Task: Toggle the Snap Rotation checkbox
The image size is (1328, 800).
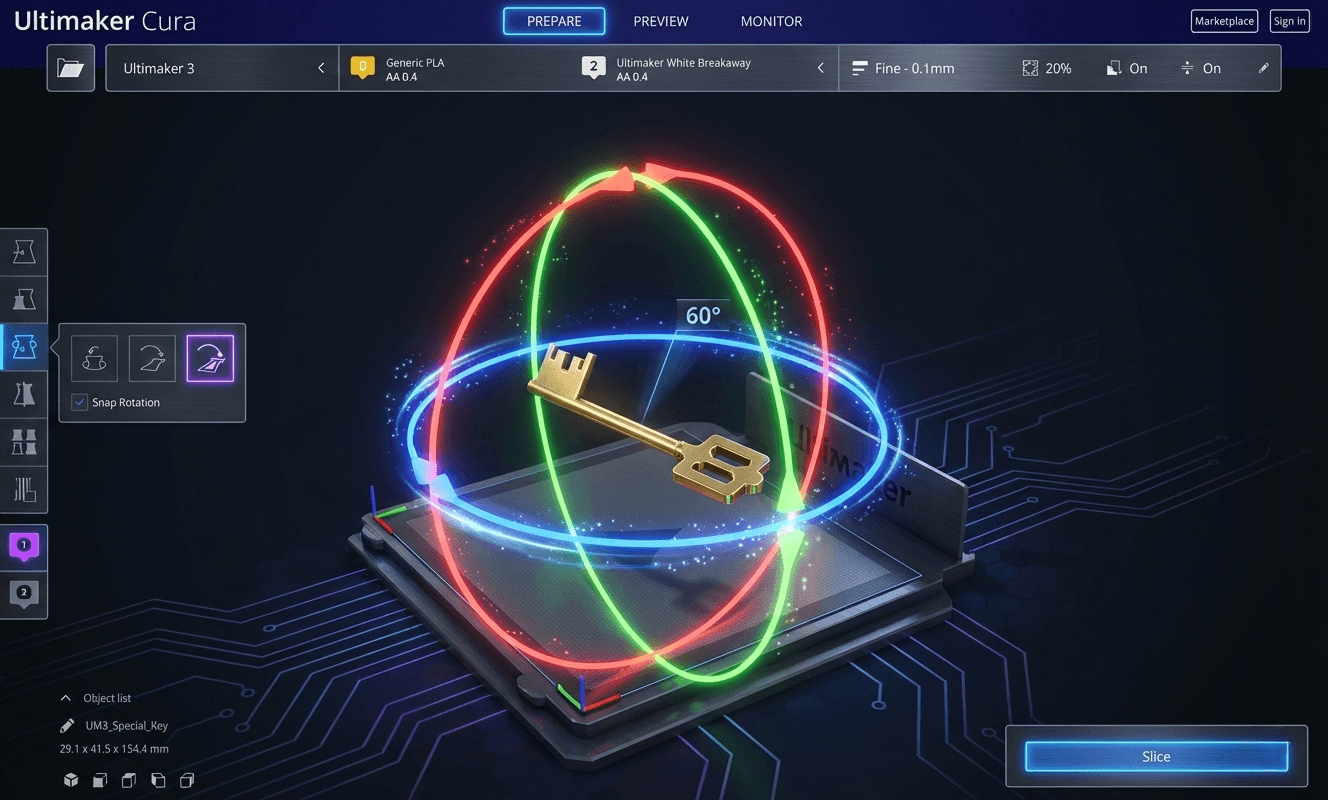Action: 79,402
